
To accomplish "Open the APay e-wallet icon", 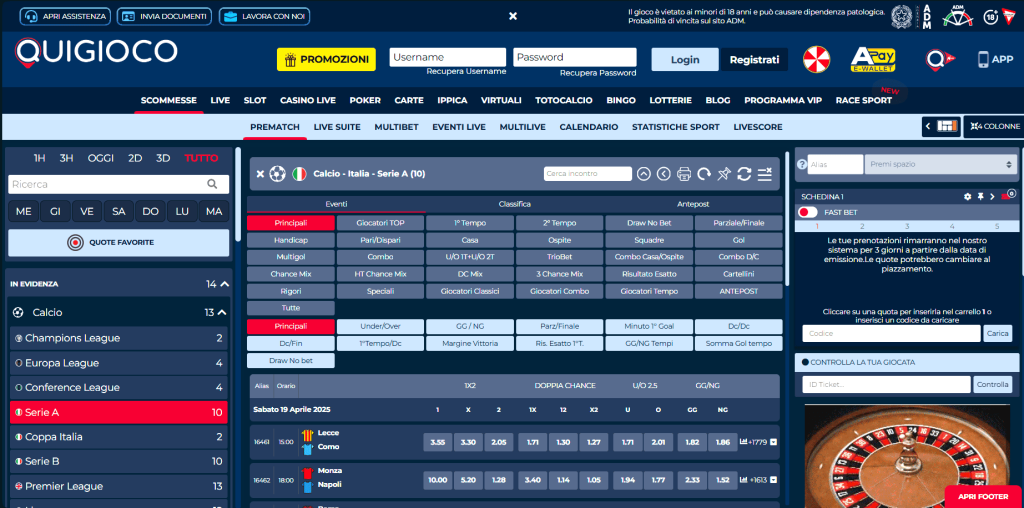I will click(x=873, y=59).
